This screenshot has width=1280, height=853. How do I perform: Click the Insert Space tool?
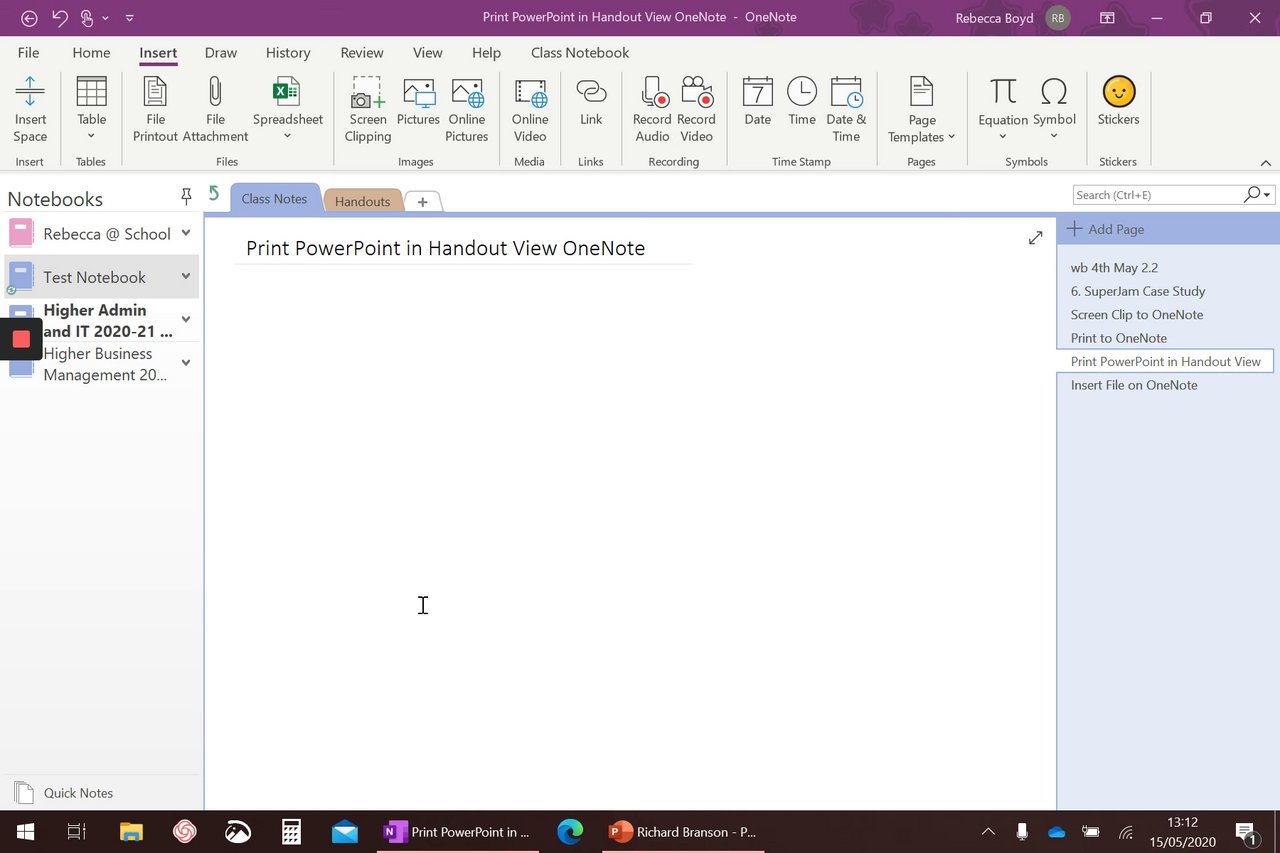(30, 110)
